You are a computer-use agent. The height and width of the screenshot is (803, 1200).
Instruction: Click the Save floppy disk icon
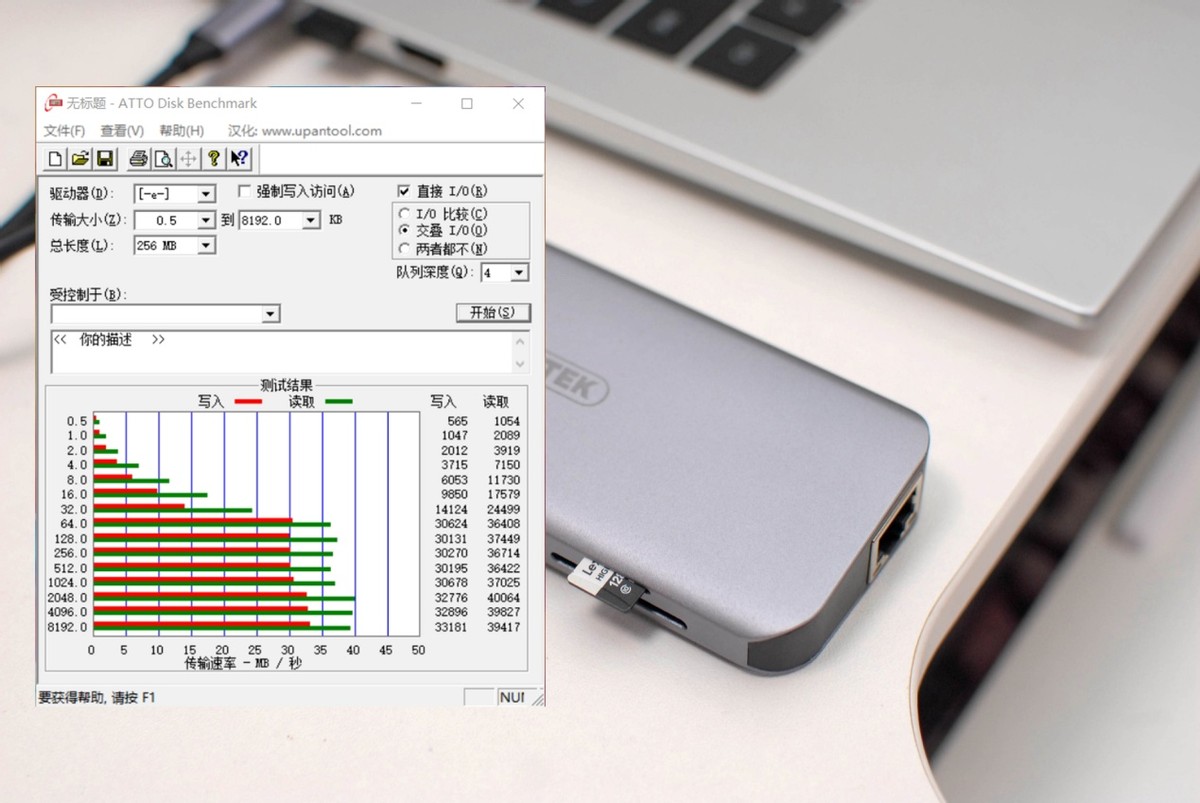click(105, 158)
